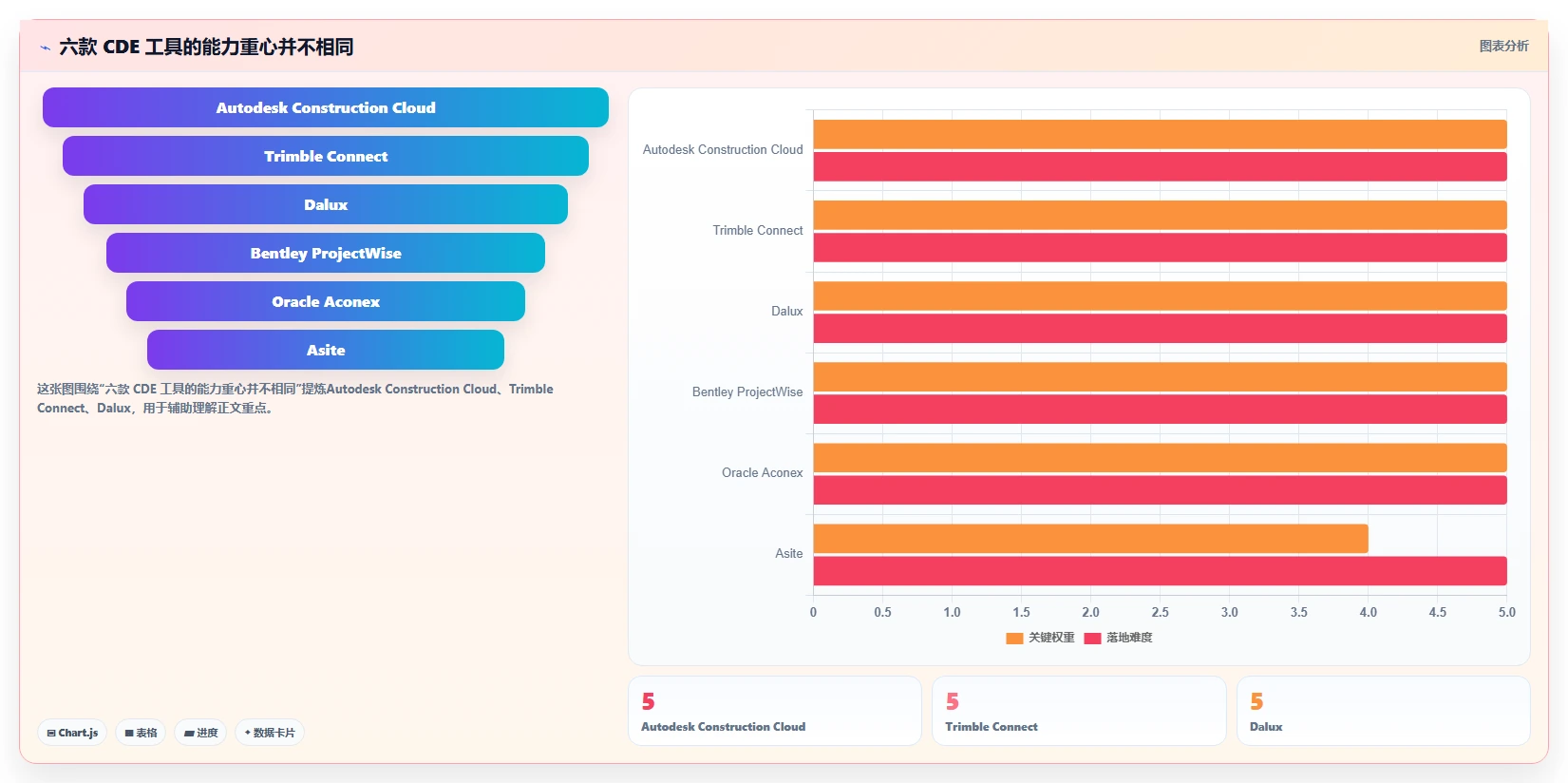Click the 数据卡片 tag
Viewport: 1568px width, 783px height.
click(270, 733)
